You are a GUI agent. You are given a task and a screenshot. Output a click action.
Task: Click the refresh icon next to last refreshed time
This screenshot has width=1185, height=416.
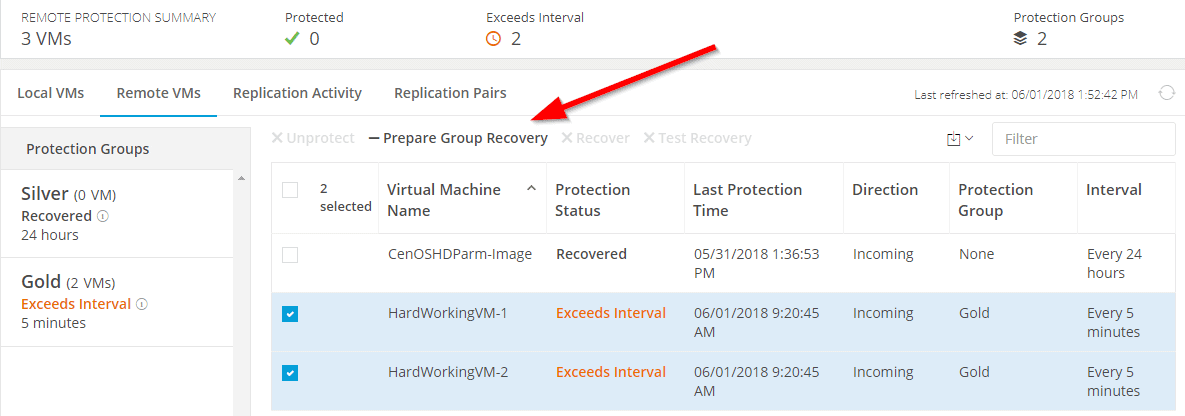click(x=1167, y=93)
